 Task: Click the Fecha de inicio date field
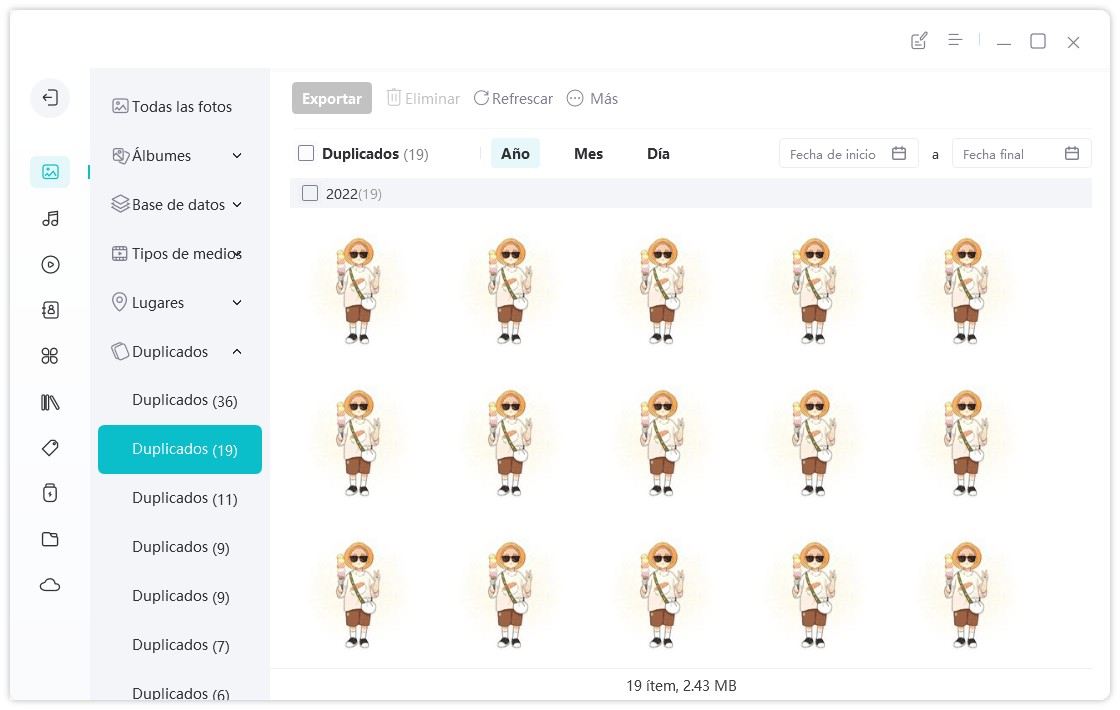849,154
